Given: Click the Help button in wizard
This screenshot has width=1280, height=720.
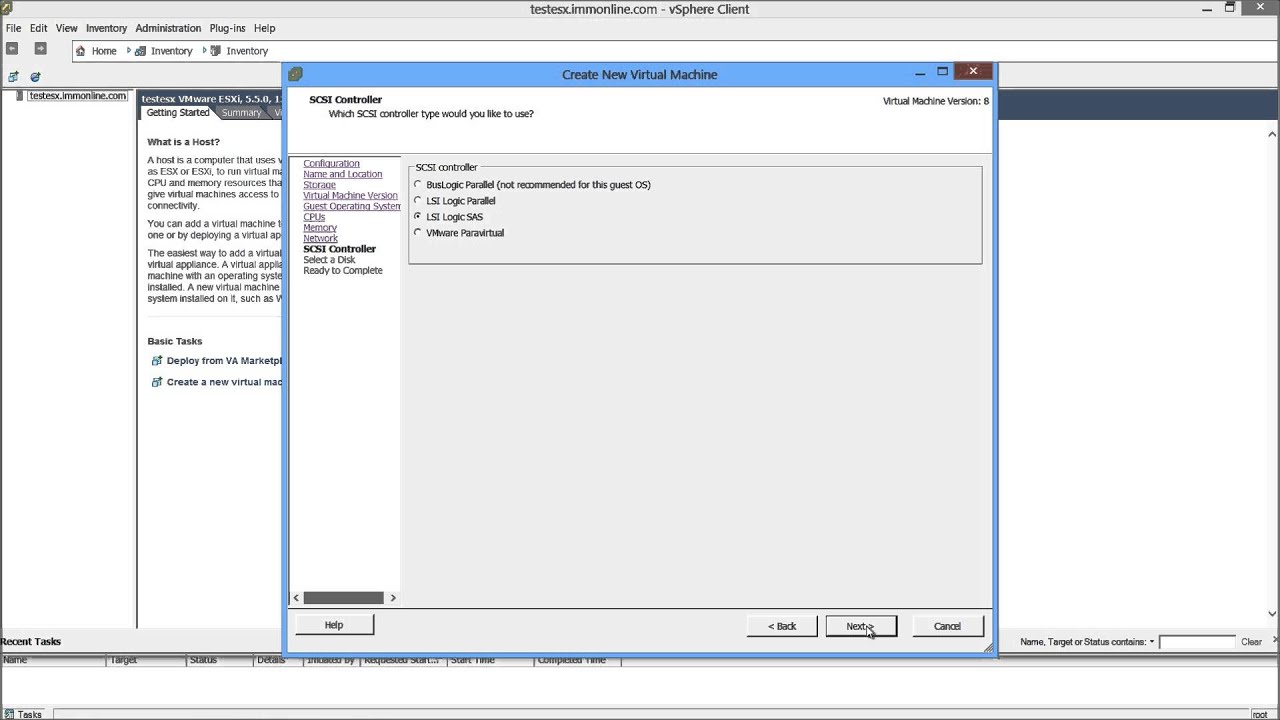Looking at the screenshot, I should tap(334, 625).
